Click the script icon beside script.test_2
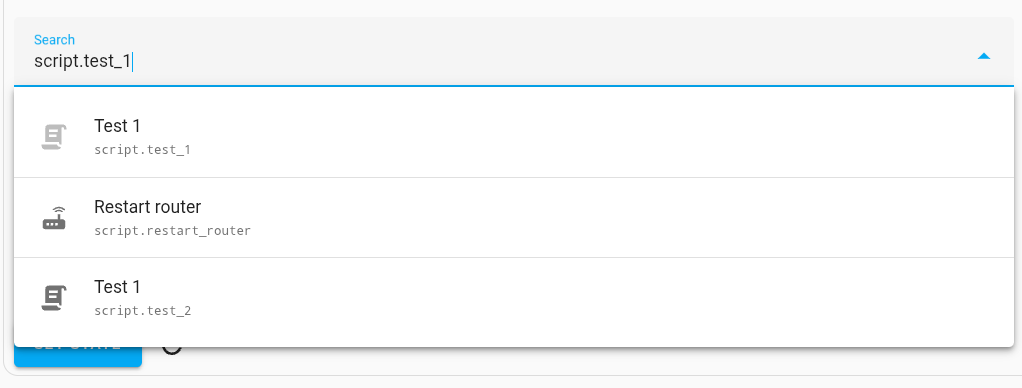 (x=54, y=298)
